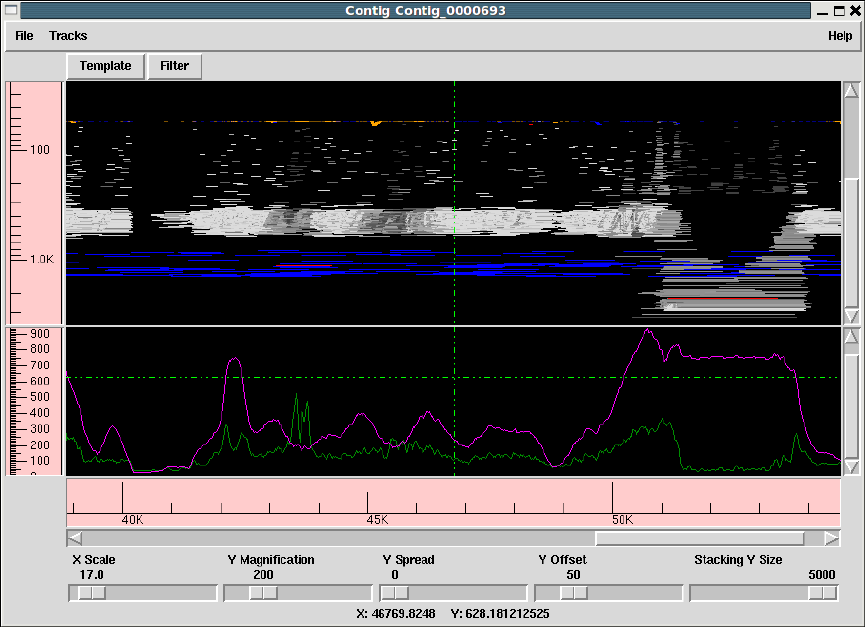Click up arrow of template display scrollbar
Screen dimensions: 865x627
point(851,90)
